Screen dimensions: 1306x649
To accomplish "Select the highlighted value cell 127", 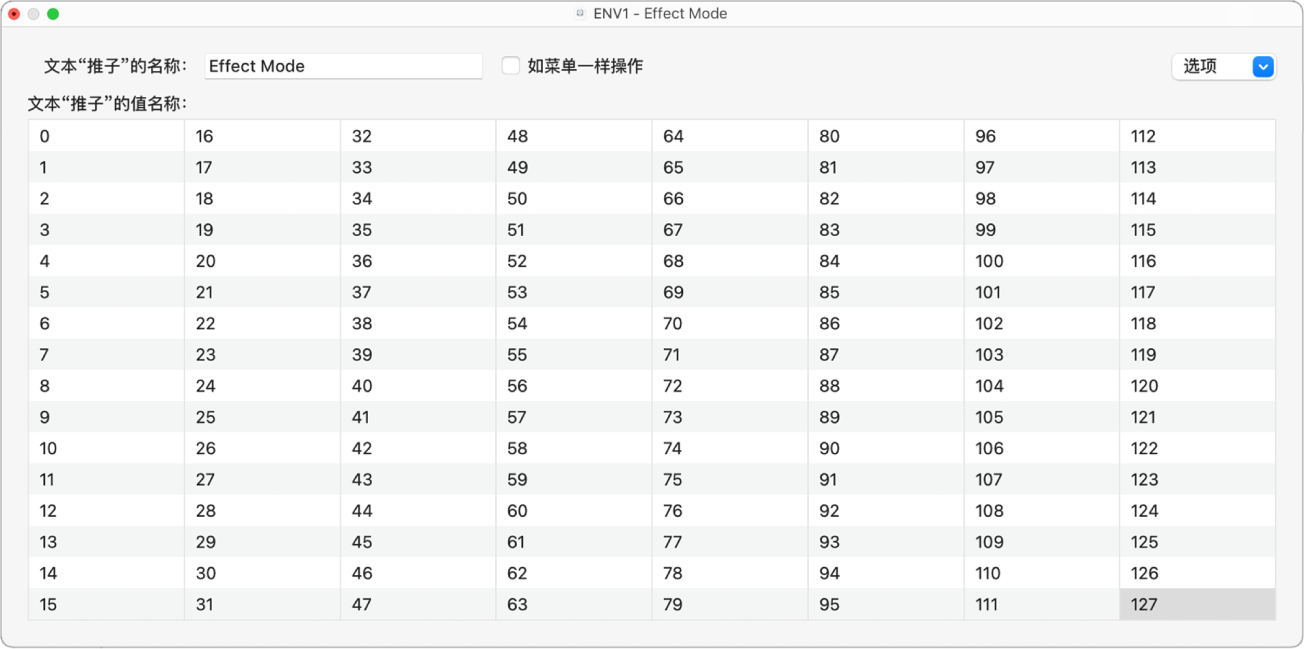I will tap(1197, 604).
